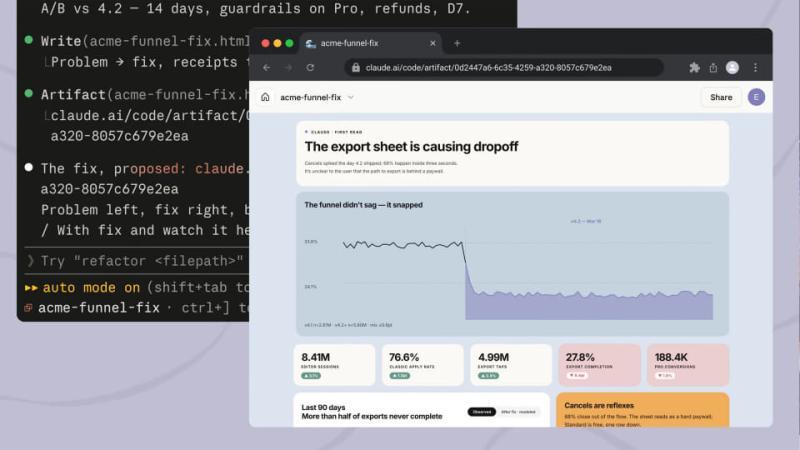Image resolution: width=800 pixels, height=450 pixels.
Task: Open the browser three-dot menu
Action: tap(756, 67)
